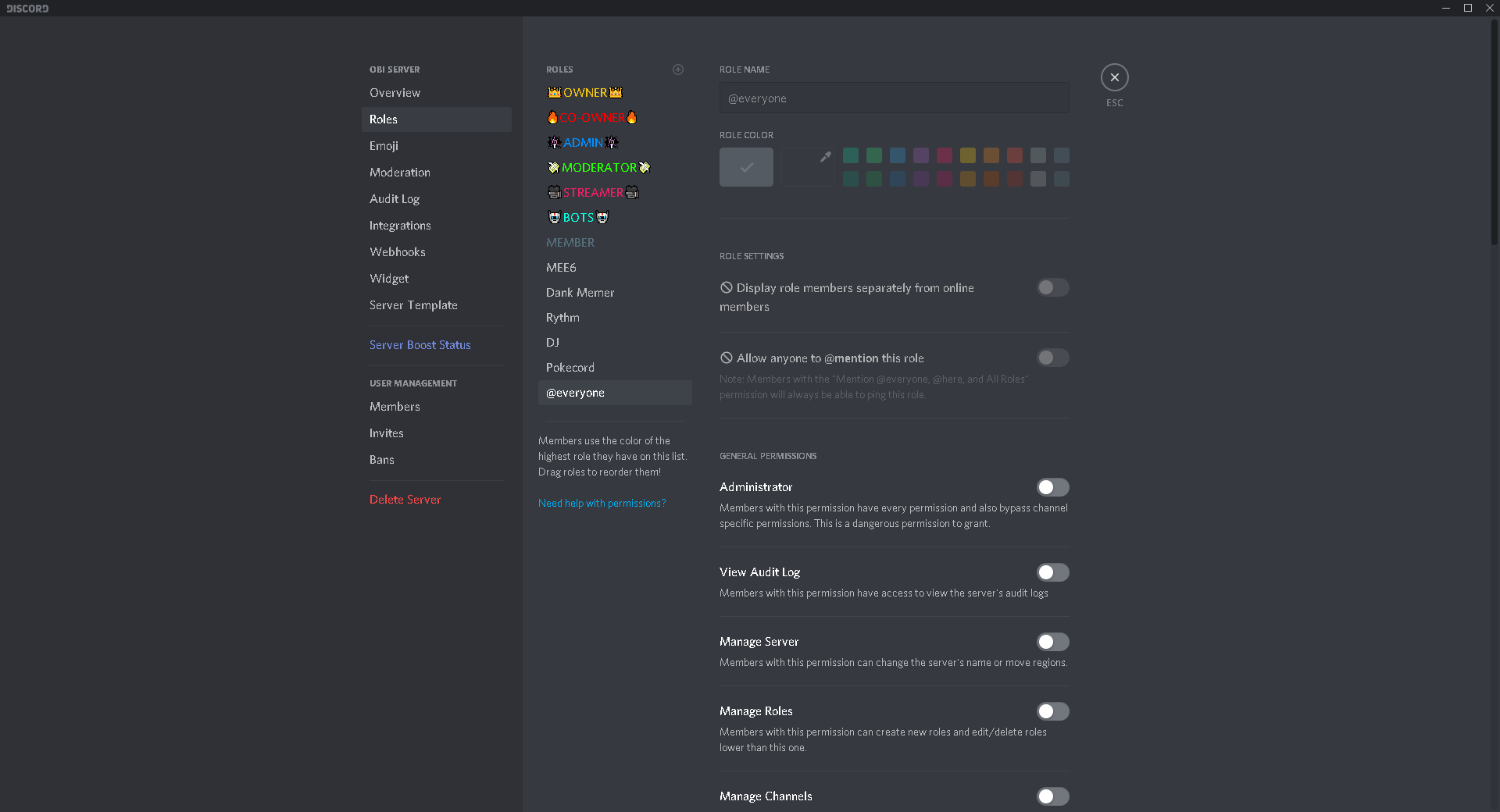This screenshot has height=812, width=1500.
Task: Click the fire emoji beside CO-OWNER
Action: coord(554,117)
